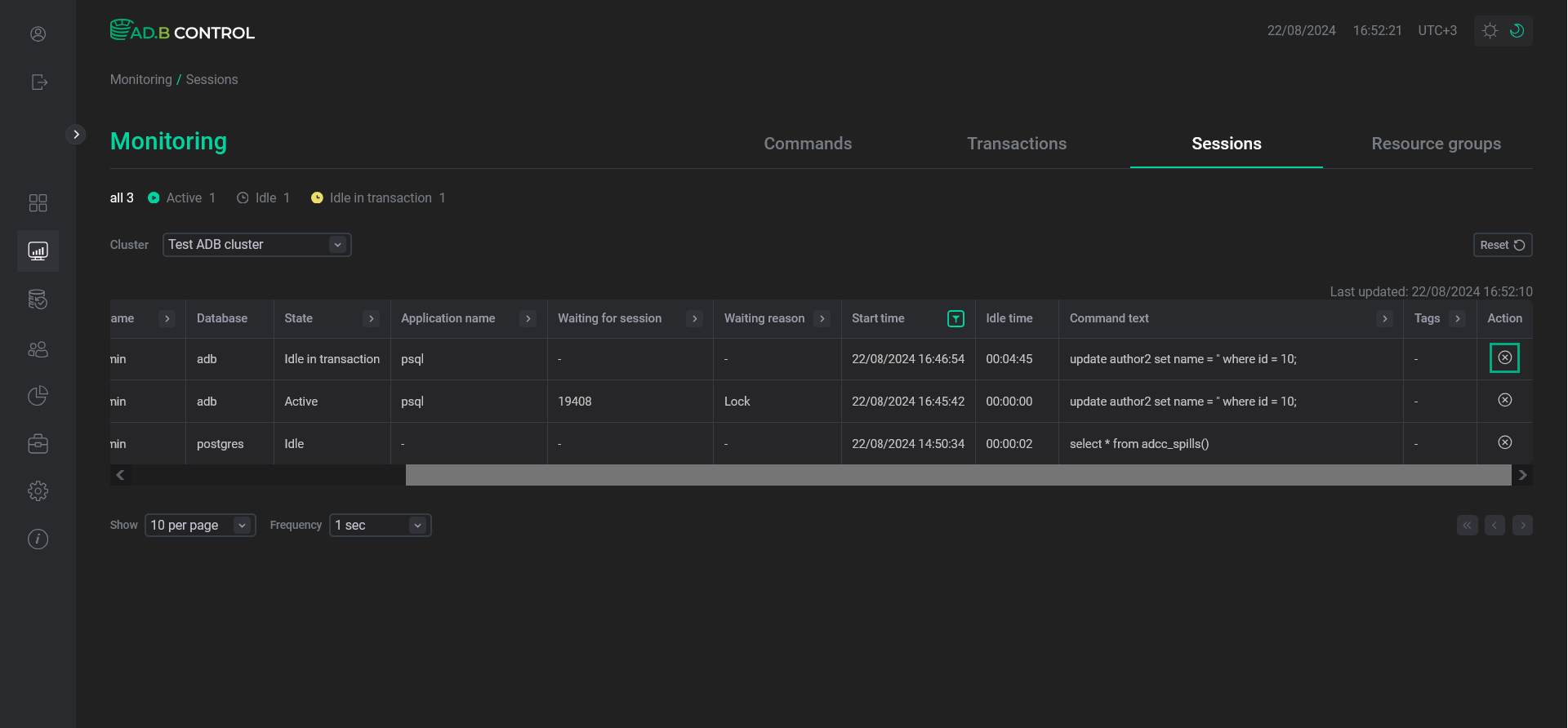Expand the left sidebar menu
Image resolution: width=1568 pixels, height=728 pixels.
76,134
